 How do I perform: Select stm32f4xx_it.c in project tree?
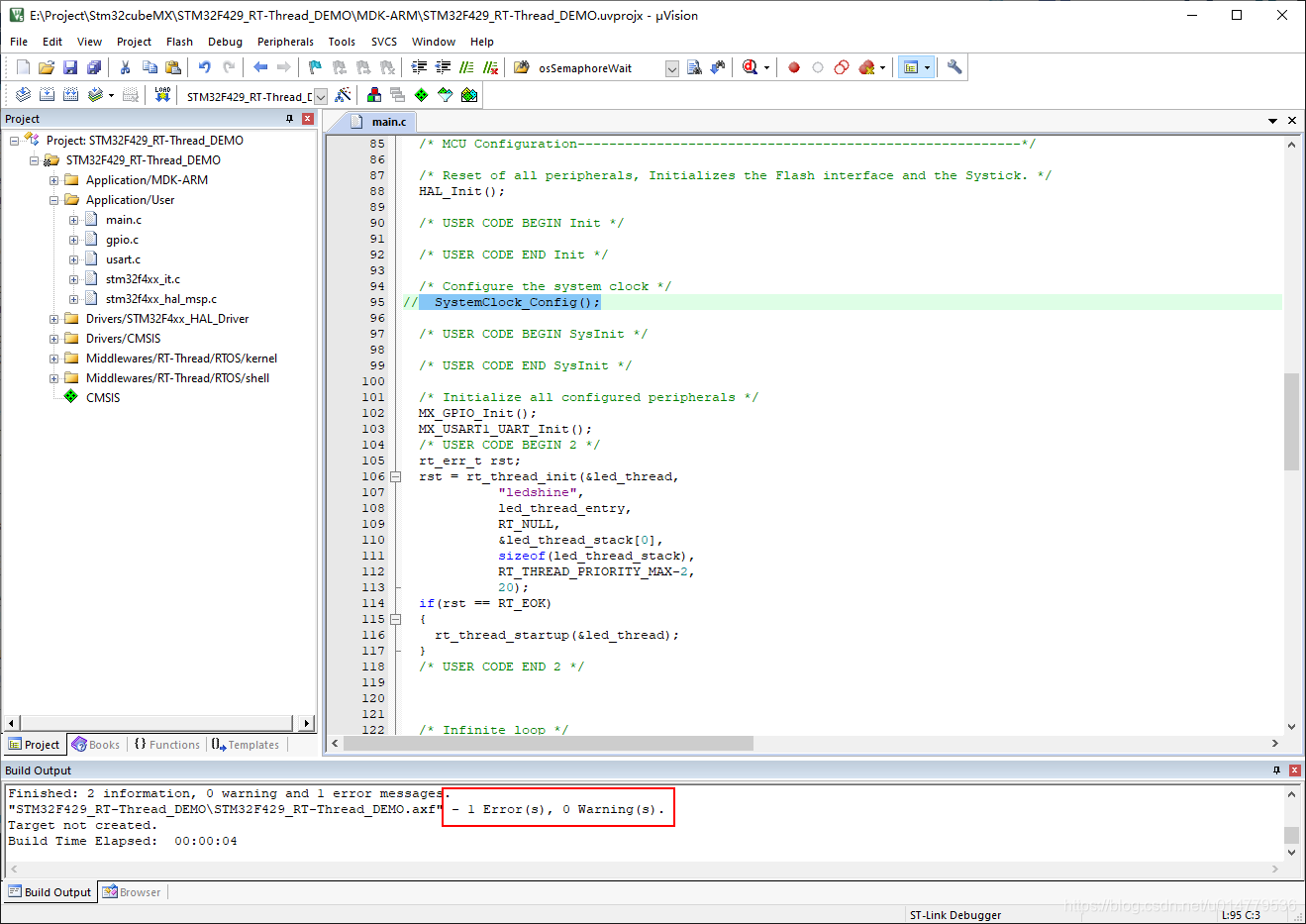tap(143, 279)
